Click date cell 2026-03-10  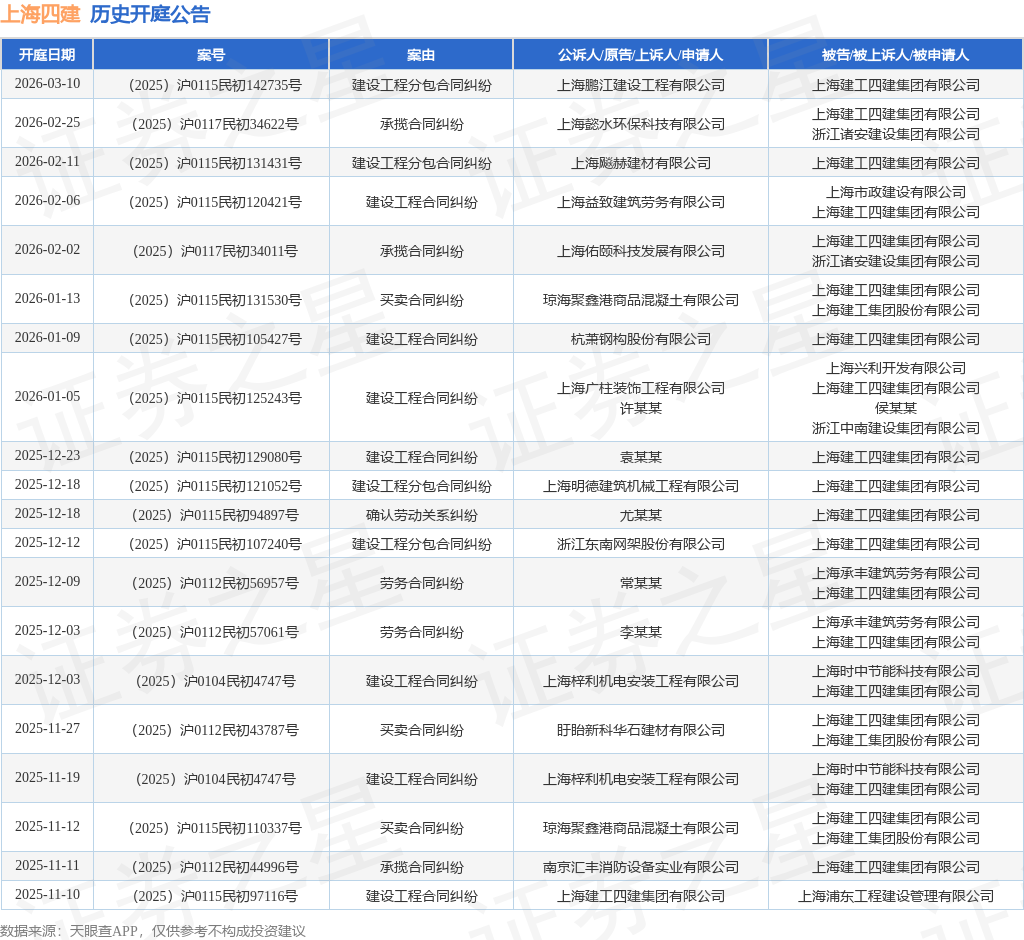[x=48, y=84]
